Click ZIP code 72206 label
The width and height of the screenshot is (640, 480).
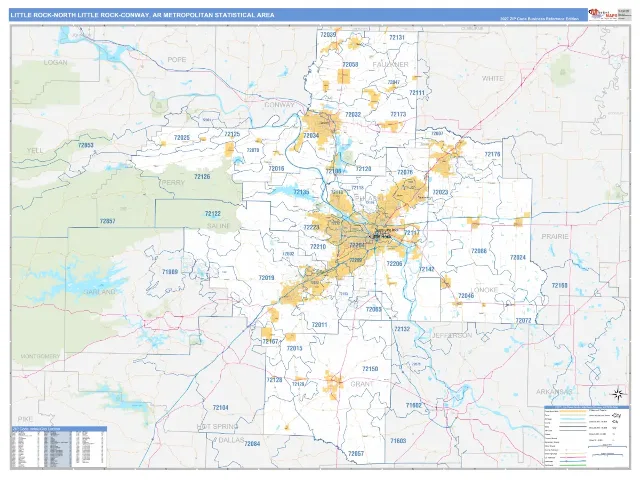[394, 264]
